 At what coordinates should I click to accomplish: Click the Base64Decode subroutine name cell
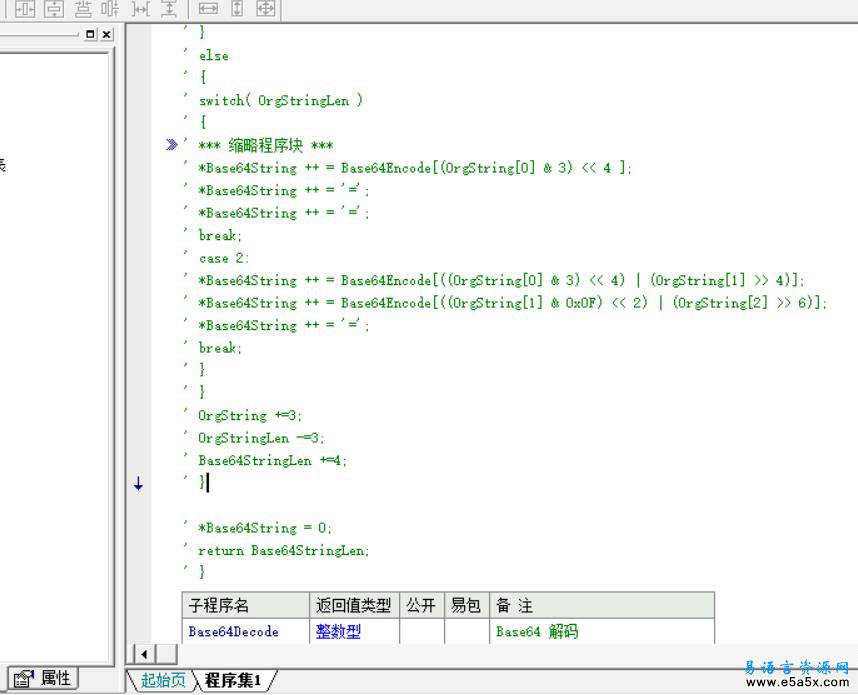[x=246, y=632]
